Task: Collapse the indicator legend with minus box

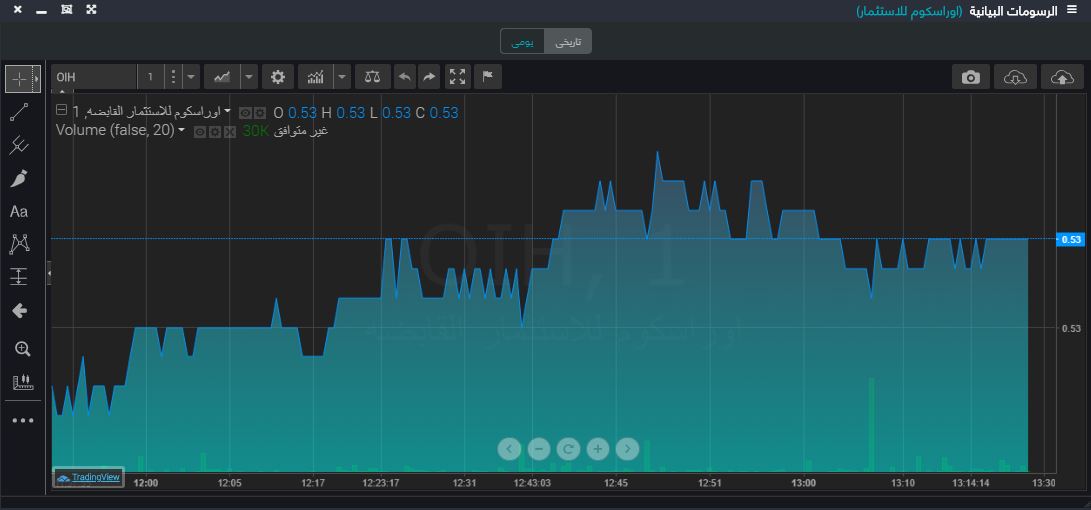Action: 62,111
